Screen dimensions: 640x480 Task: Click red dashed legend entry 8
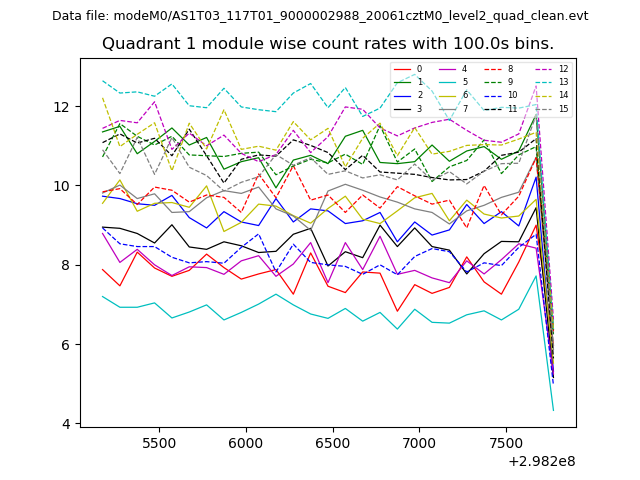pos(498,69)
